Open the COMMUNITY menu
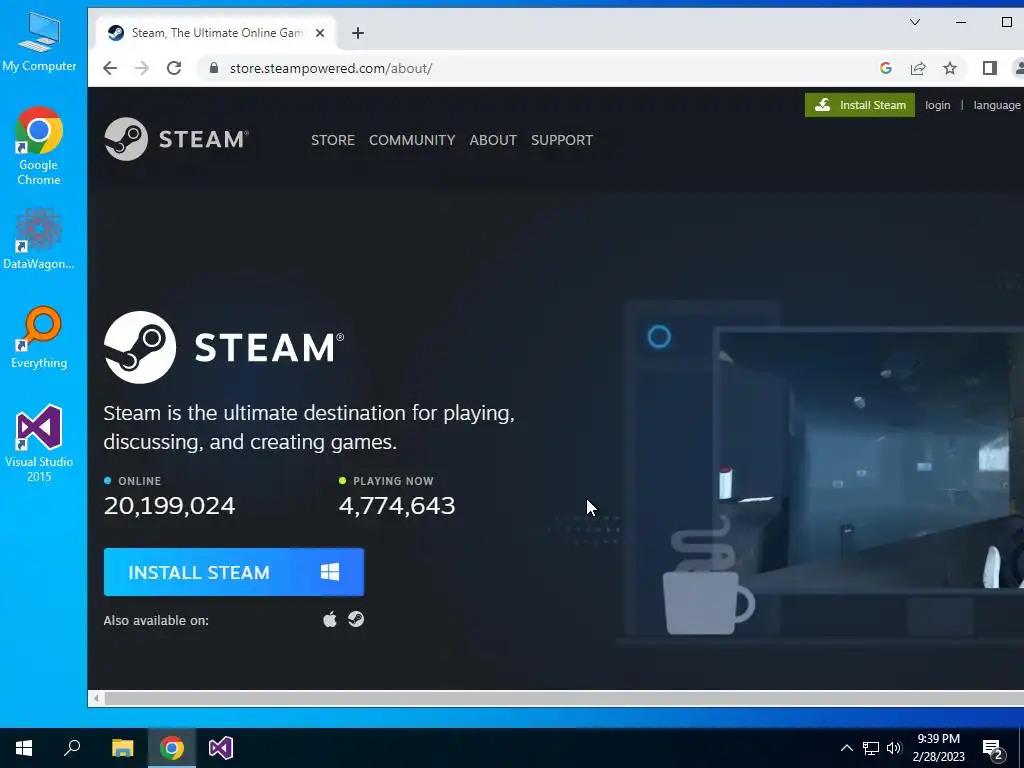 tap(412, 140)
